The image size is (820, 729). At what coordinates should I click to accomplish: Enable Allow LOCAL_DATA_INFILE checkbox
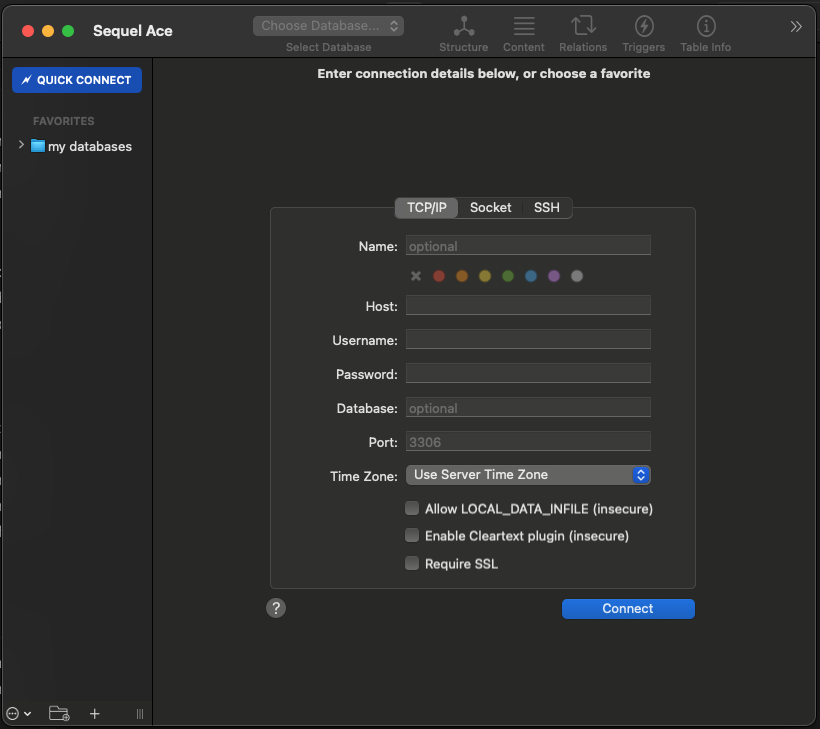click(x=412, y=508)
